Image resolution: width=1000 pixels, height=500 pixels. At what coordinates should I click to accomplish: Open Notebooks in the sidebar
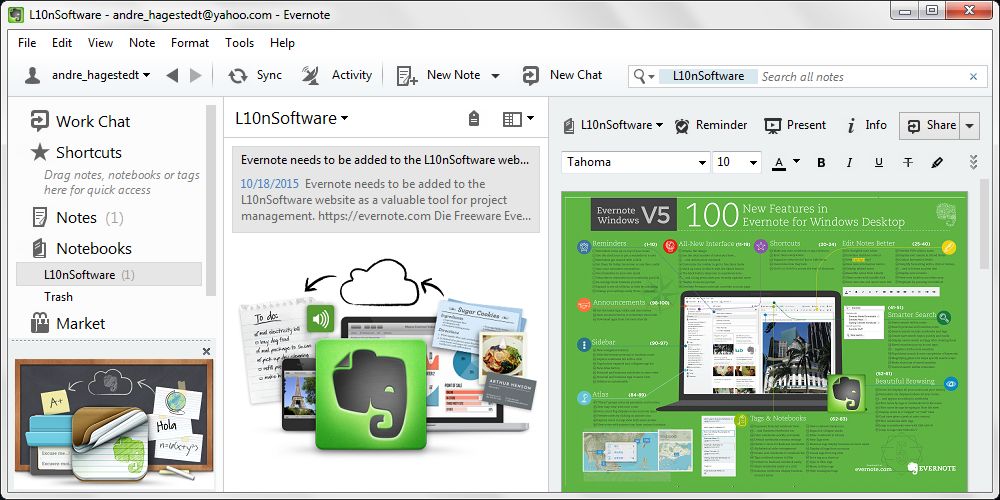[82, 248]
